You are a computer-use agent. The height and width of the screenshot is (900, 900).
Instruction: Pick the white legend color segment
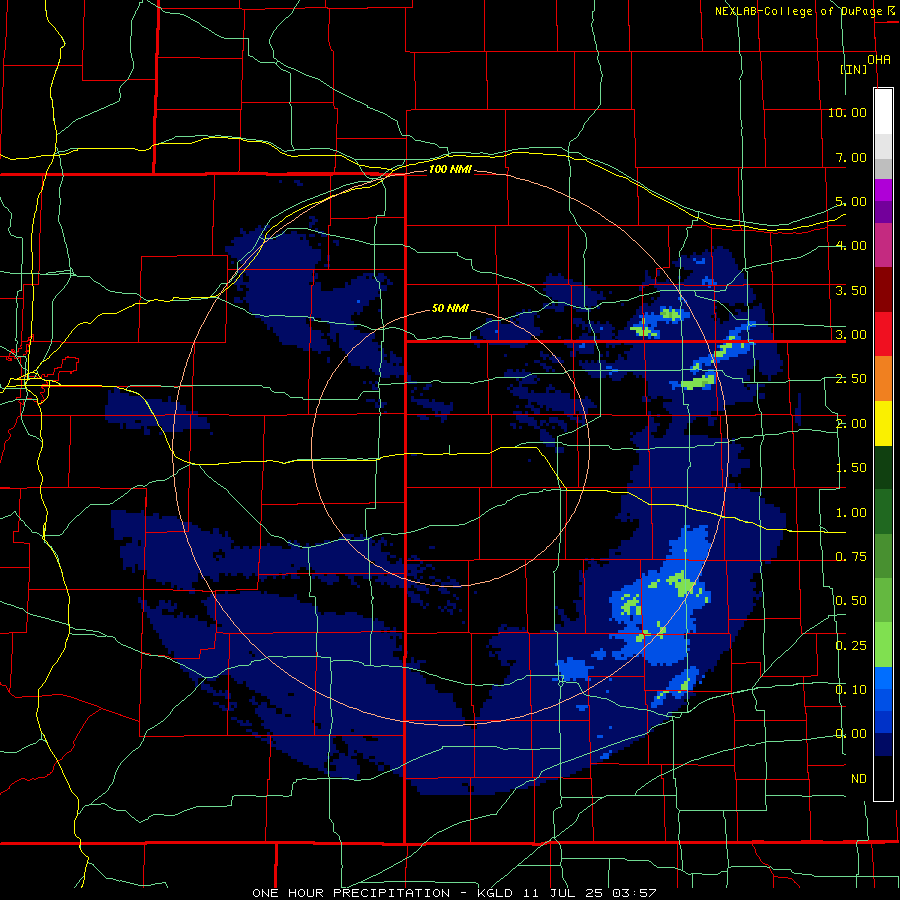(x=883, y=112)
